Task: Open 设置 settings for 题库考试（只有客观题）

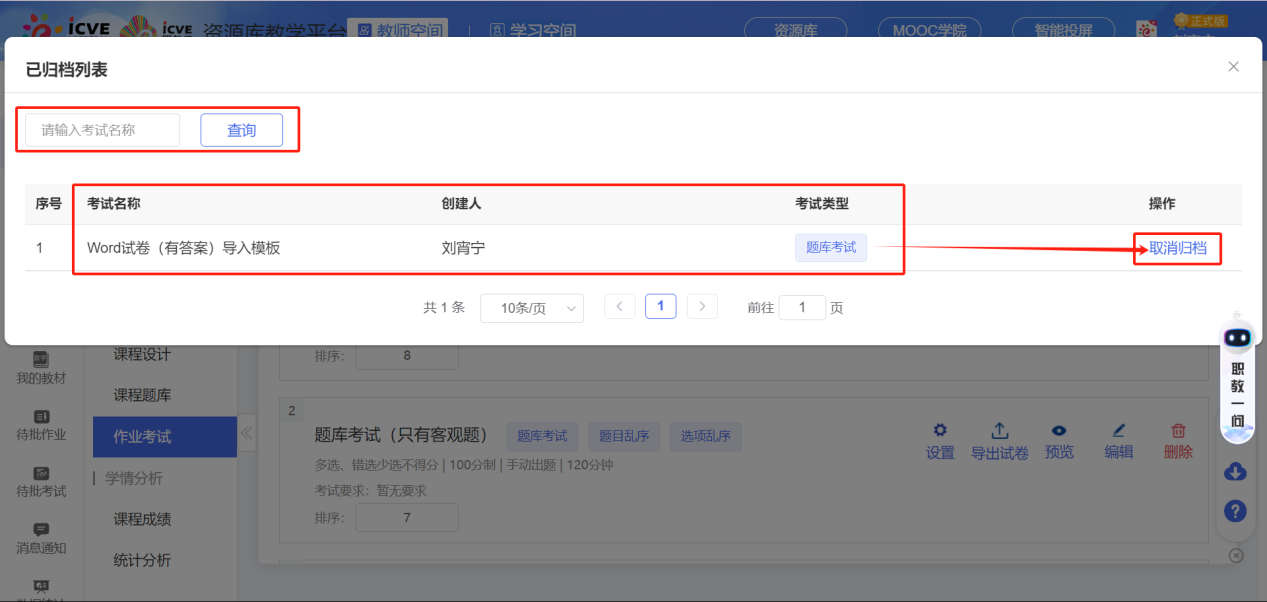Action: (939, 440)
